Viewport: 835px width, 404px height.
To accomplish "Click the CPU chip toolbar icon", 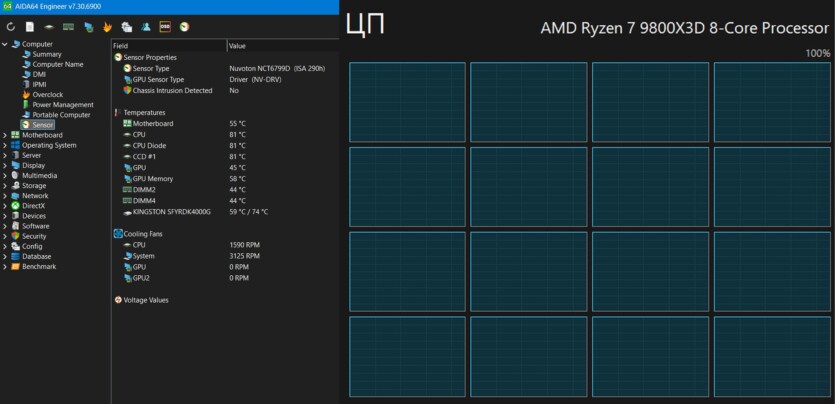I will click(49, 27).
